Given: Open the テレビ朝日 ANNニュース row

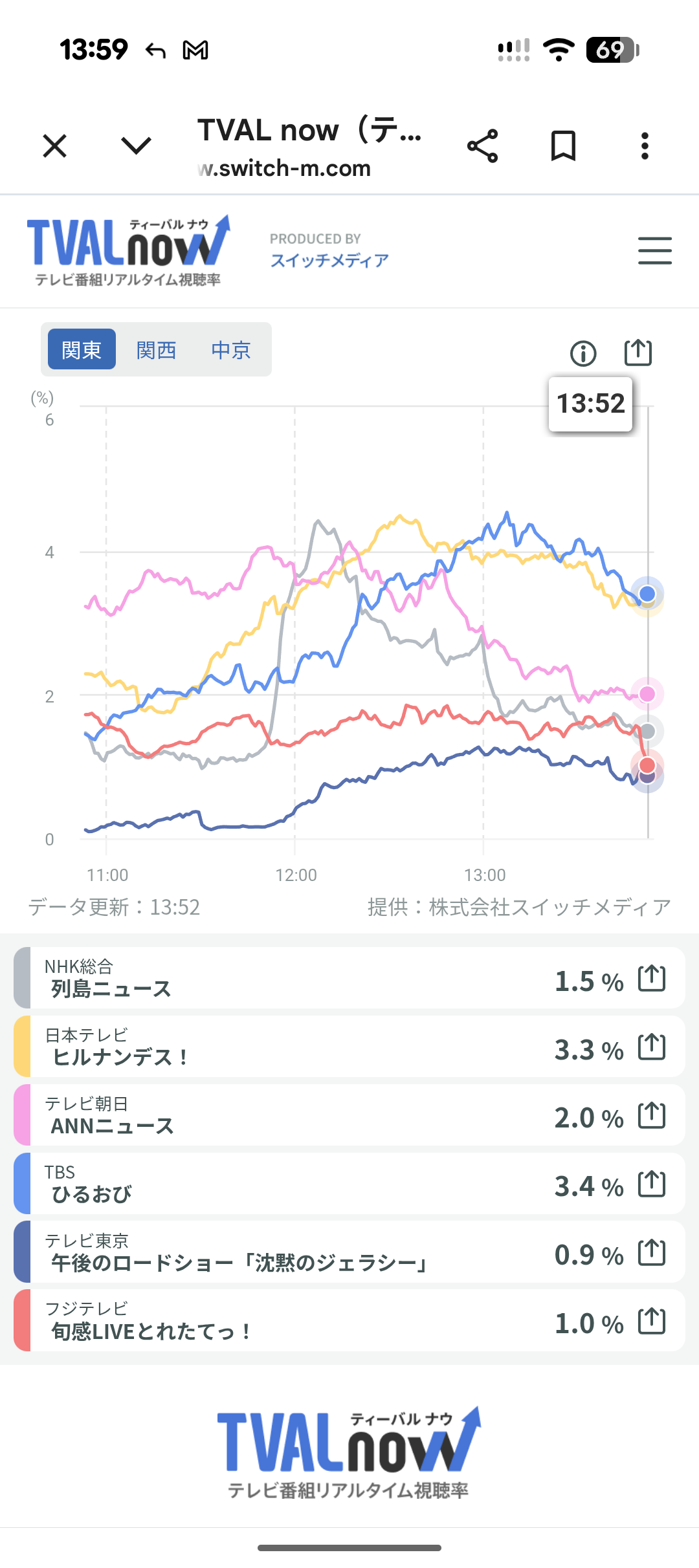Looking at the screenshot, I should (291, 1115).
